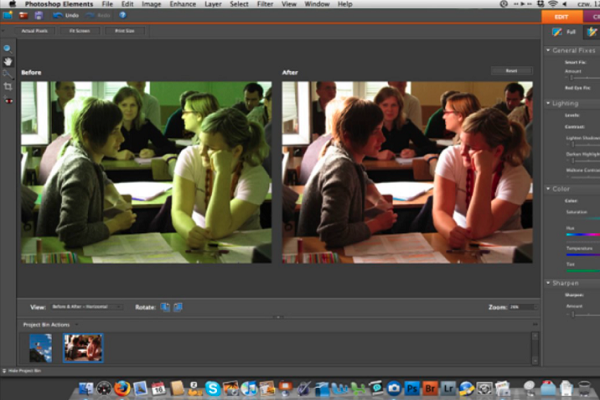
Task: Open Skype from the Dock
Action: click(x=212, y=389)
